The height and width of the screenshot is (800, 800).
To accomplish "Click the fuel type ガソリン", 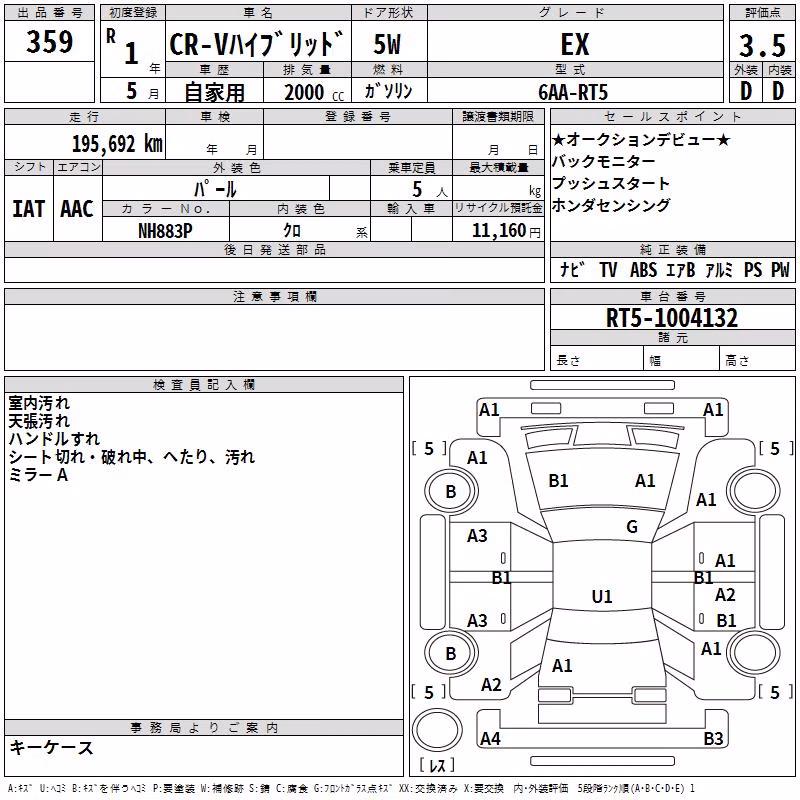I will [388, 92].
